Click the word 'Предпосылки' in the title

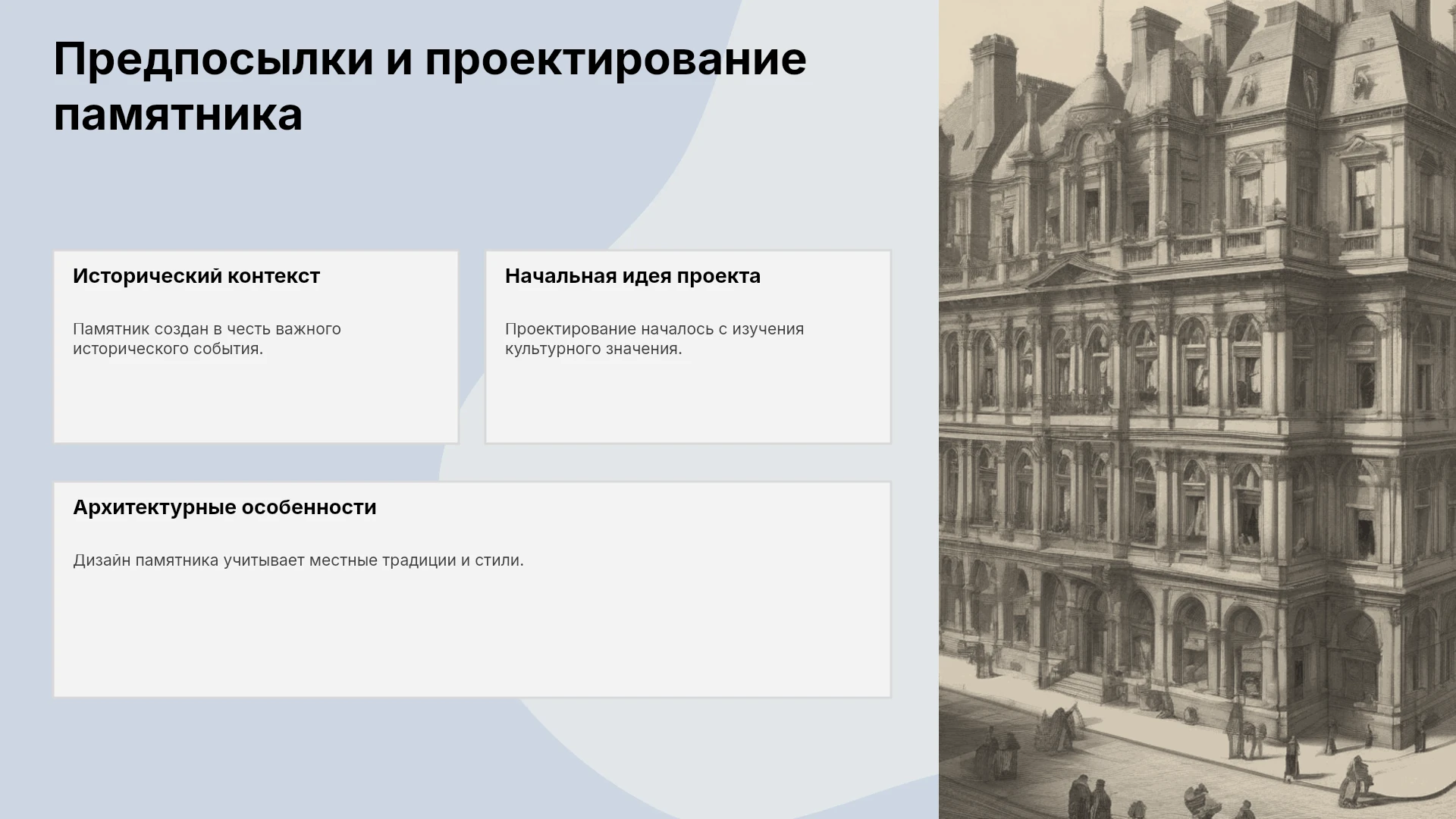(214, 59)
